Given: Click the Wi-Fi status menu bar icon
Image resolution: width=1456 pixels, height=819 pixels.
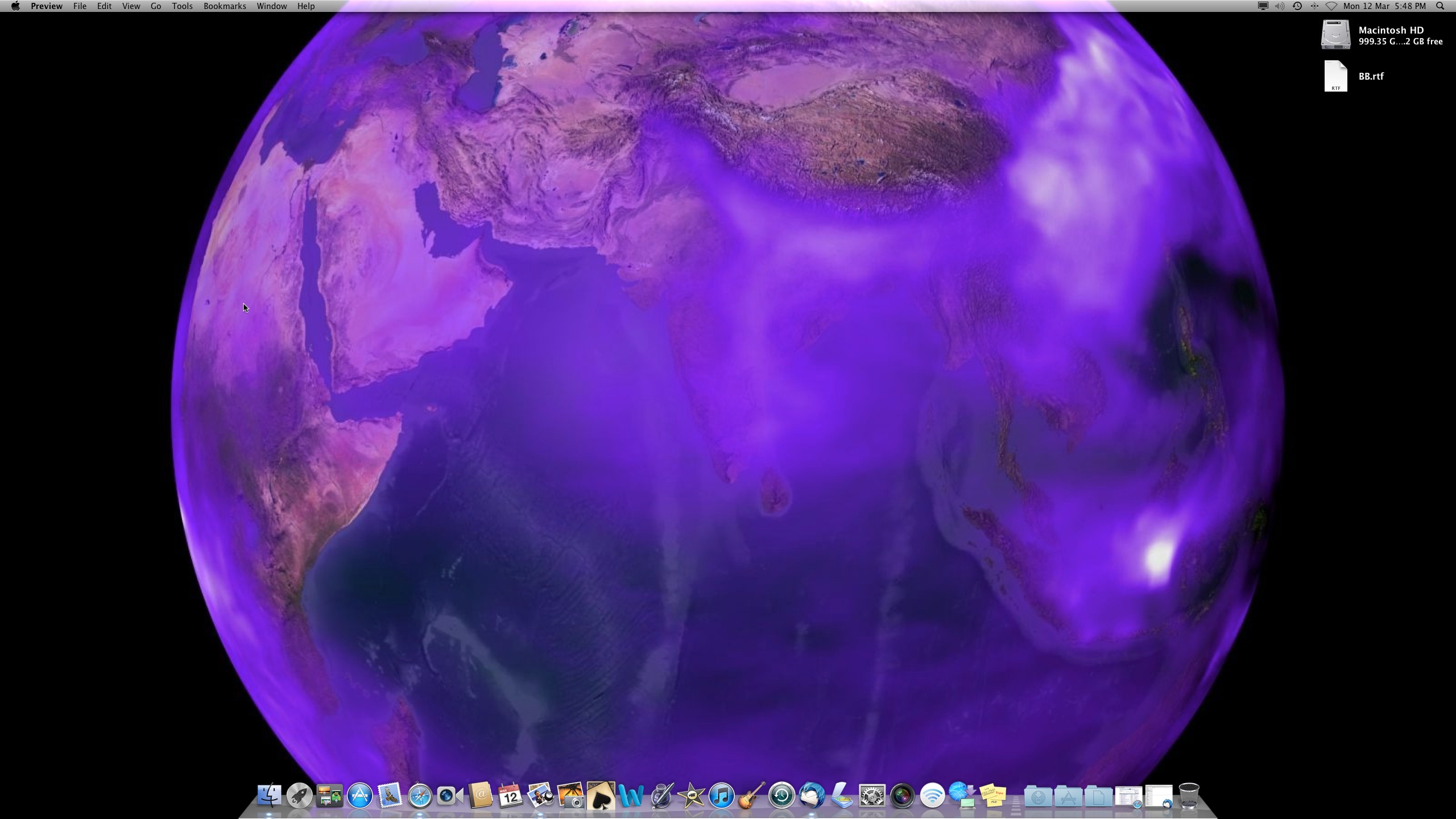Looking at the screenshot, I should (1331, 6).
